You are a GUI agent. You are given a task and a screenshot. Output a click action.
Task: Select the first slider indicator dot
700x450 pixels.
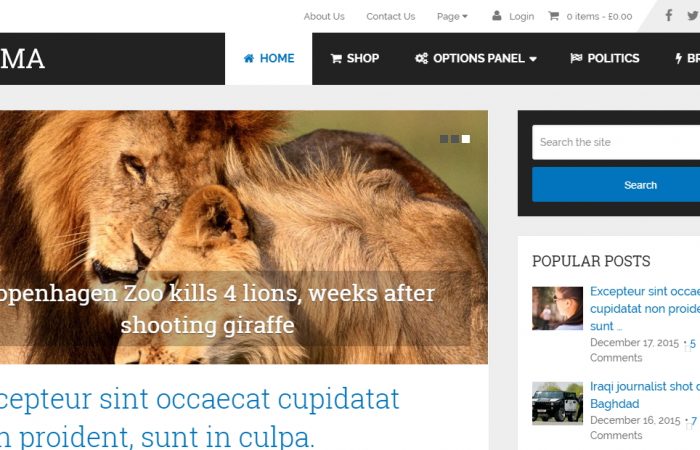444,139
